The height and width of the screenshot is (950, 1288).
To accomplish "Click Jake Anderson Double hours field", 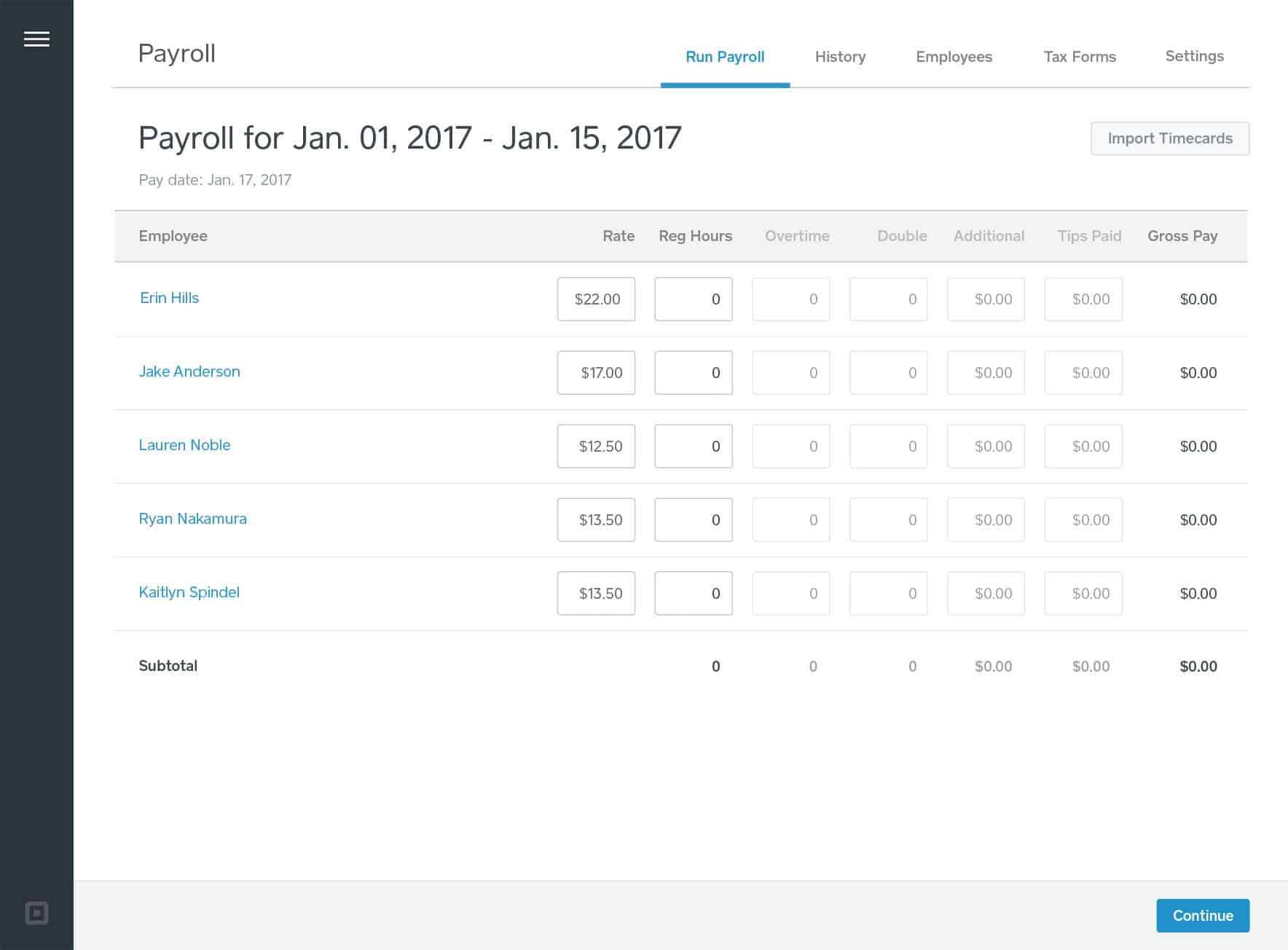I will (889, 372).
